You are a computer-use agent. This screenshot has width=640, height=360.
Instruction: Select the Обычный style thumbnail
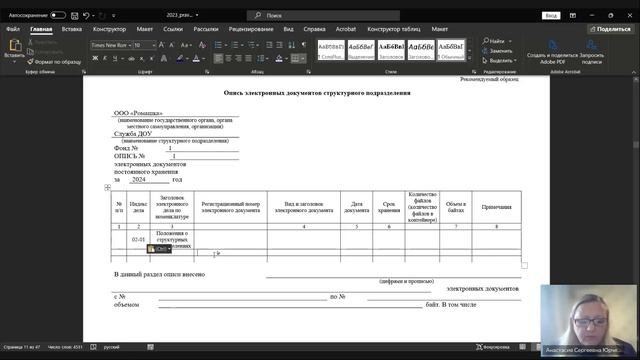point(451,50)
